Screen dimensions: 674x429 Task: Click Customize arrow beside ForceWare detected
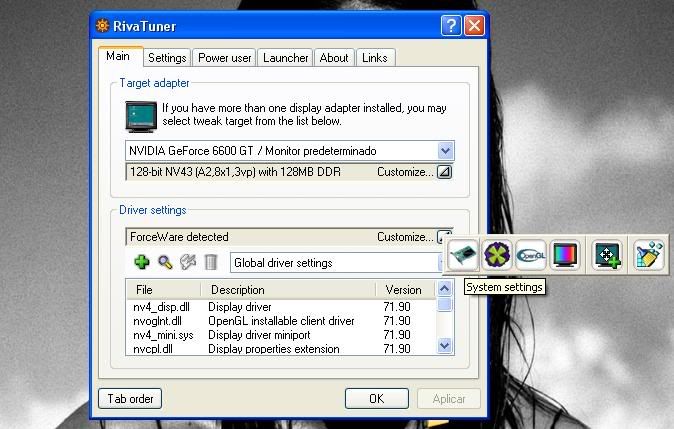point(441,236)
